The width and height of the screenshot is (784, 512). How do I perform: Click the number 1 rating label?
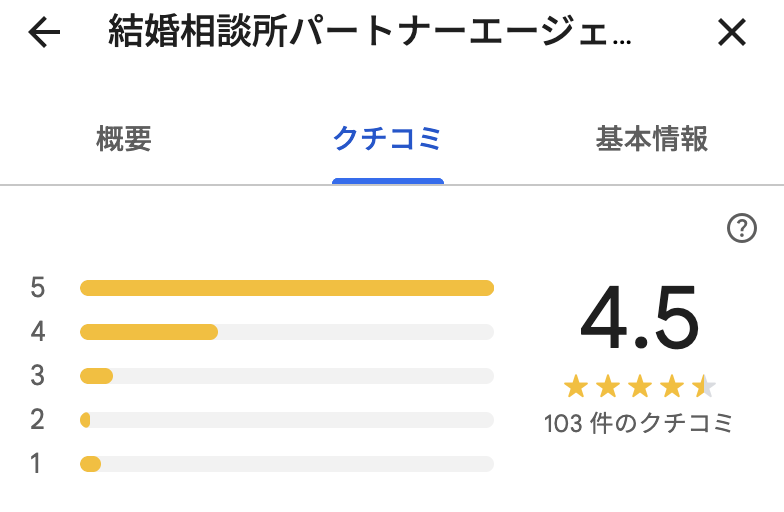click(x=38, y=464)
